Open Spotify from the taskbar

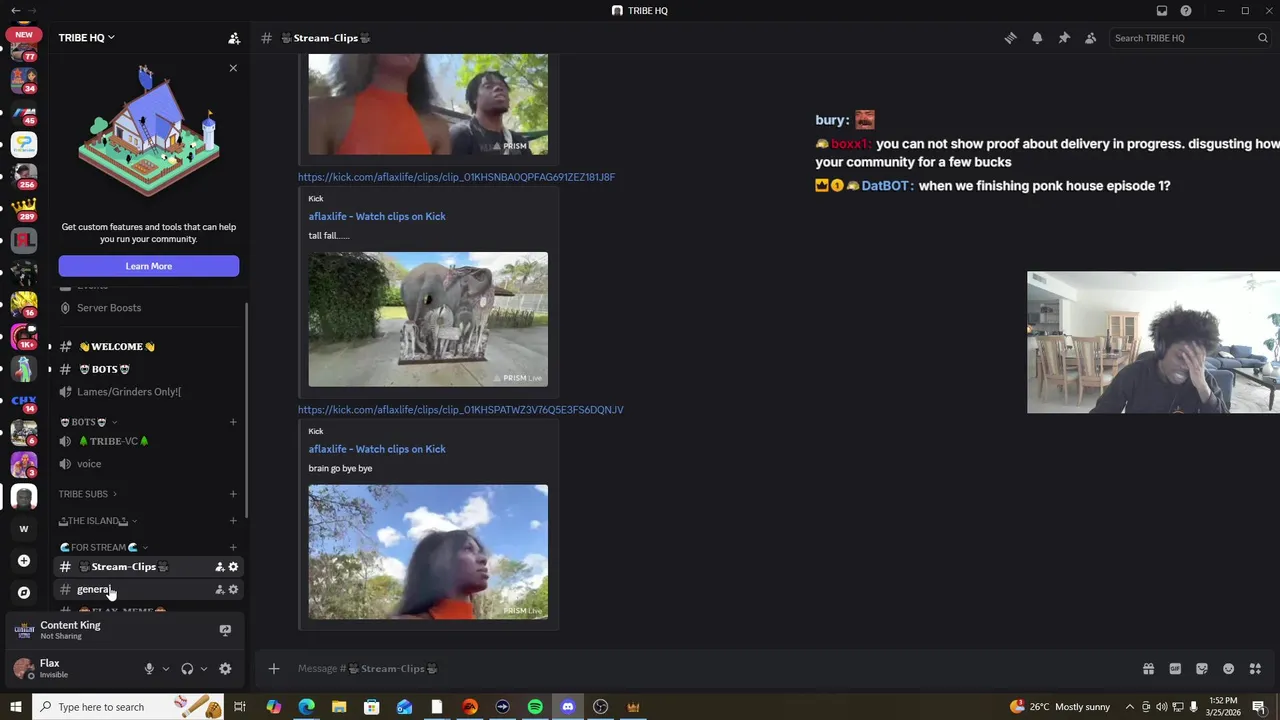tap(535, 707)
